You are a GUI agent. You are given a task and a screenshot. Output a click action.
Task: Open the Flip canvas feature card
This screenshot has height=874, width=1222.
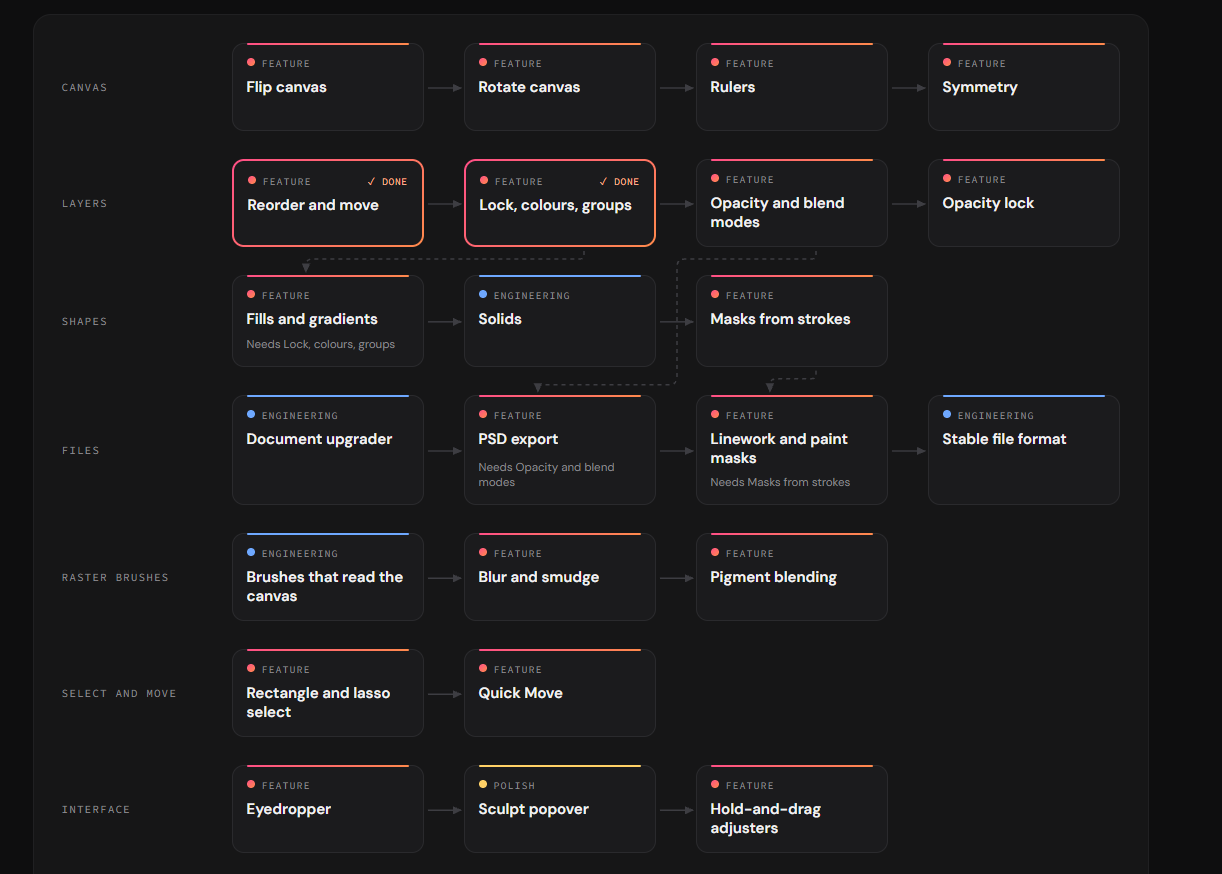pyautogui.click(x=328, y=87)
